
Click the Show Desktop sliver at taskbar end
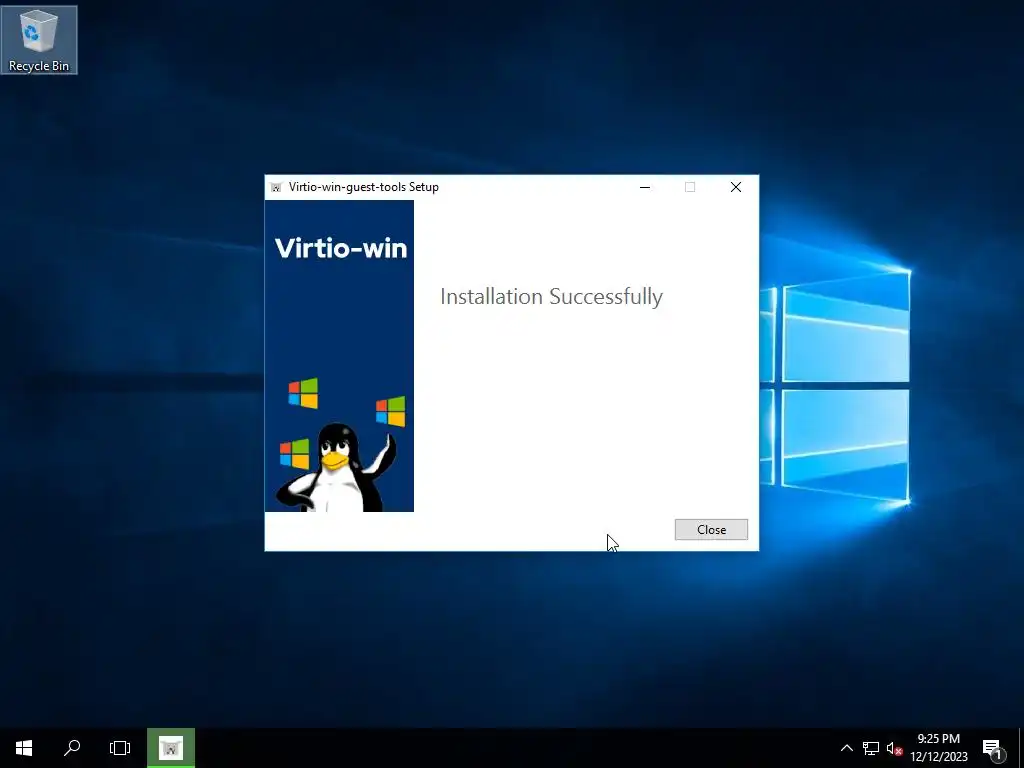tap(1021, 748)
